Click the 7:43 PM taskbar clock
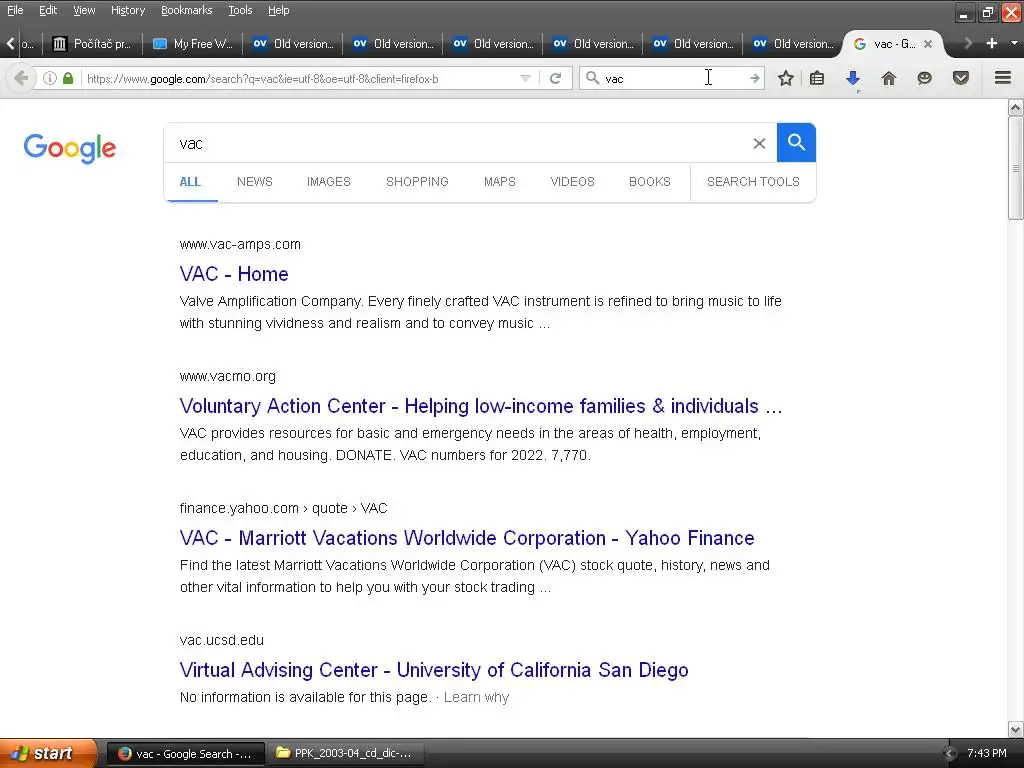The height and width of the screenshot is (768, 1024). (987, 753)
